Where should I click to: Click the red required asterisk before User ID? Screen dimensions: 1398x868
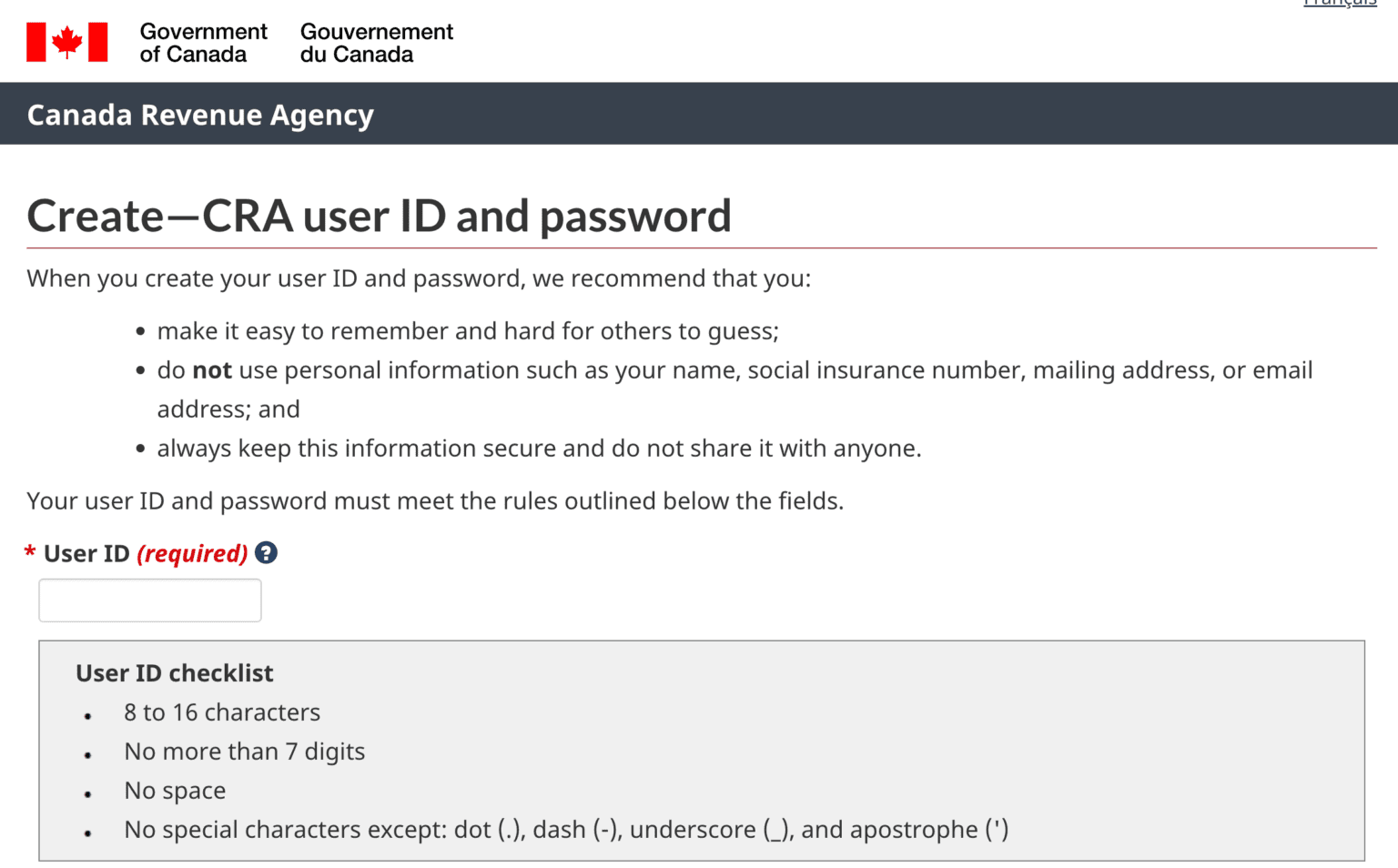point(30,553)
